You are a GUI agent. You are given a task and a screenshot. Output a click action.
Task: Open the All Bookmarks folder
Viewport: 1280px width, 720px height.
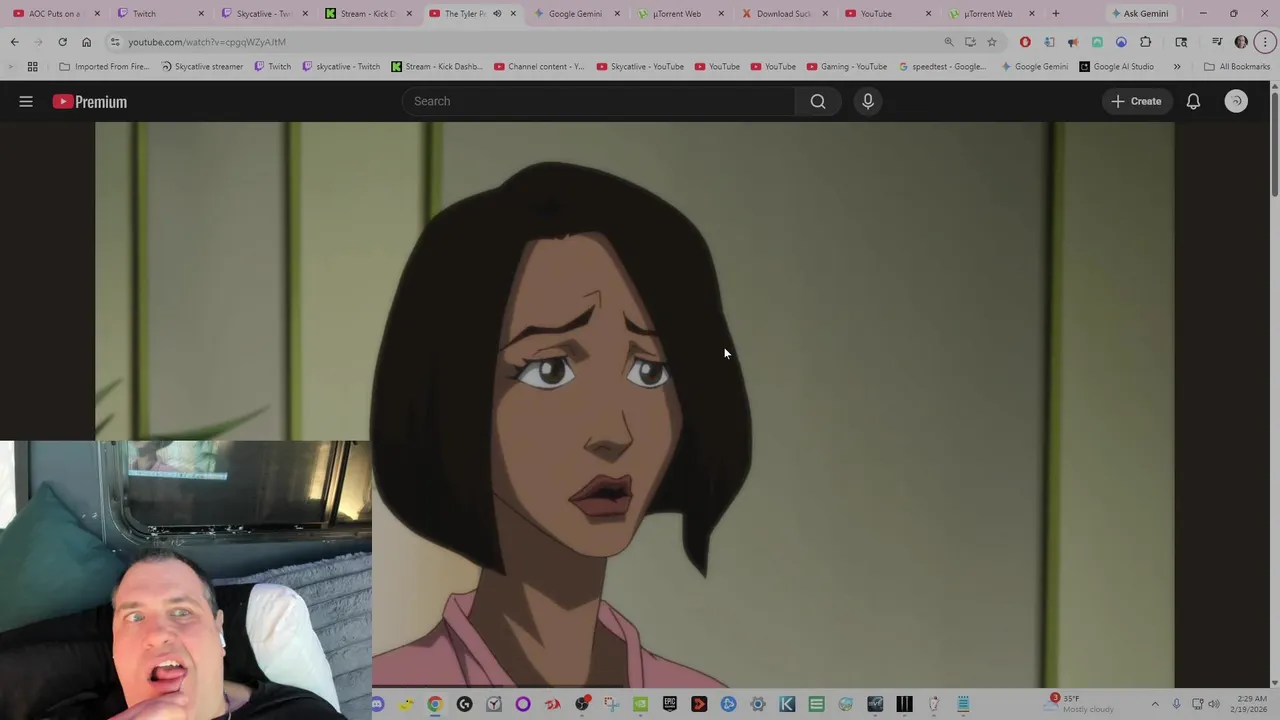pyautogui.click(x=1237, y=67)
